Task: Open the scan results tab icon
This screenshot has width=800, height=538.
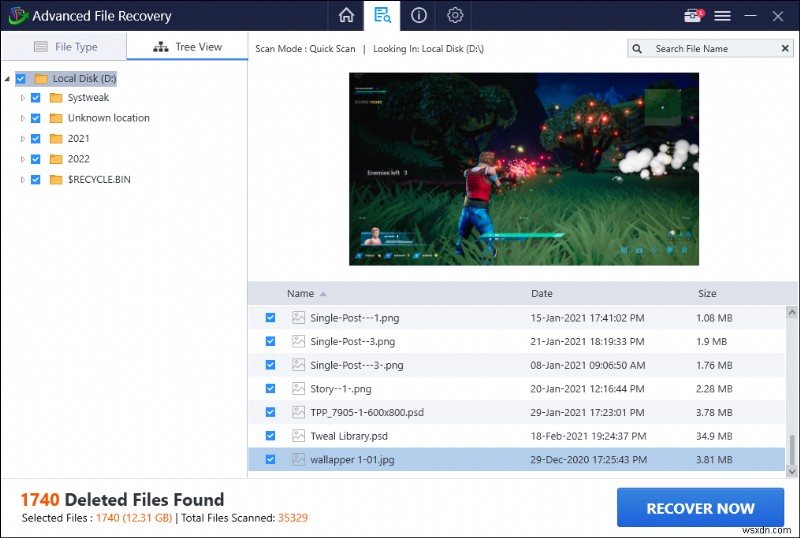Action: click(382, 15)
